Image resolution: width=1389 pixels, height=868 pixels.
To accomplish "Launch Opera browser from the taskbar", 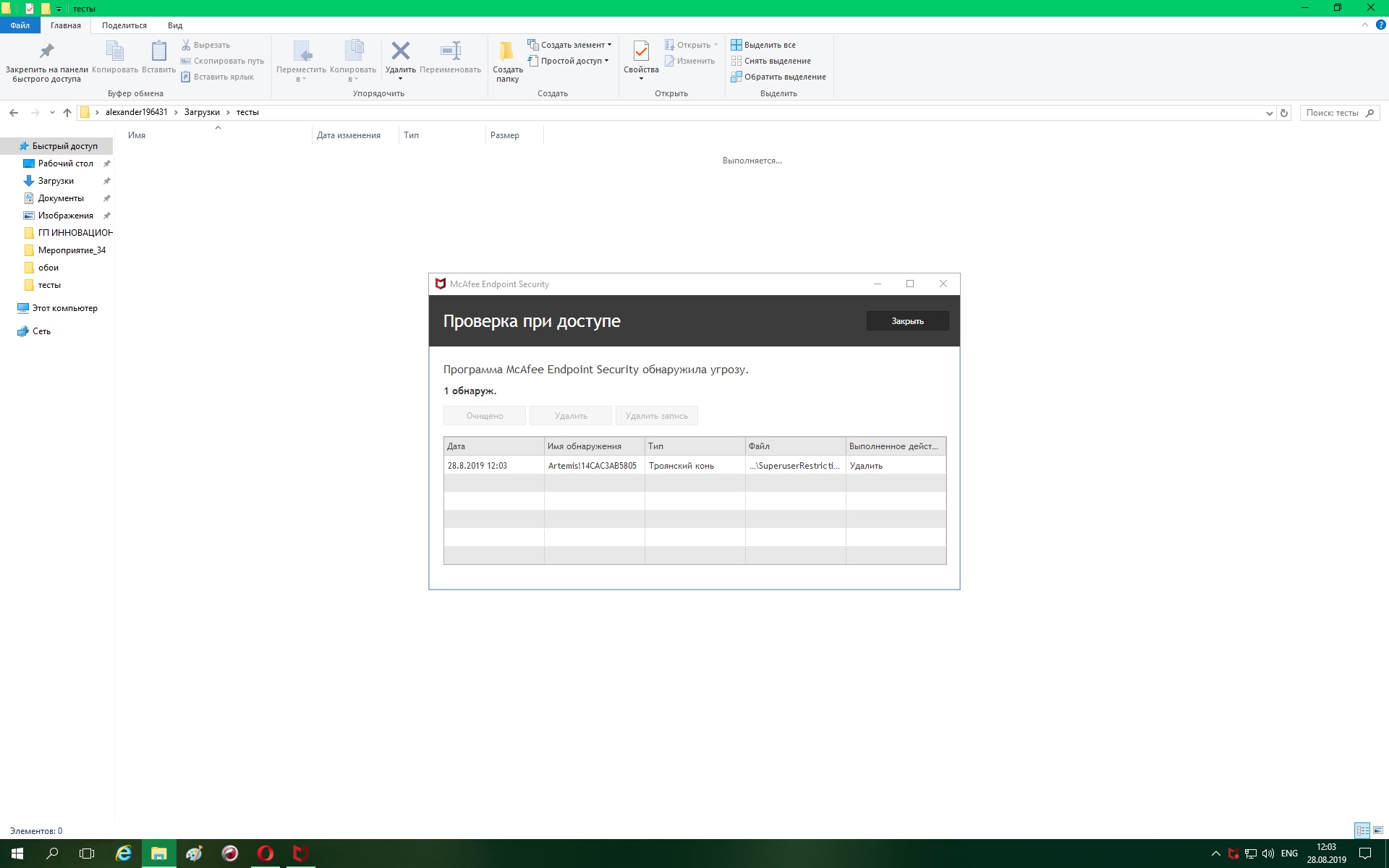I will 265,854.
